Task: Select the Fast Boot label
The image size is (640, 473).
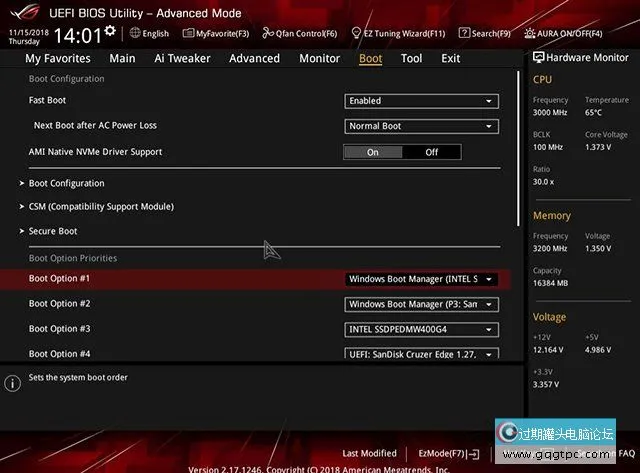Action: click(x=47, y=100)
